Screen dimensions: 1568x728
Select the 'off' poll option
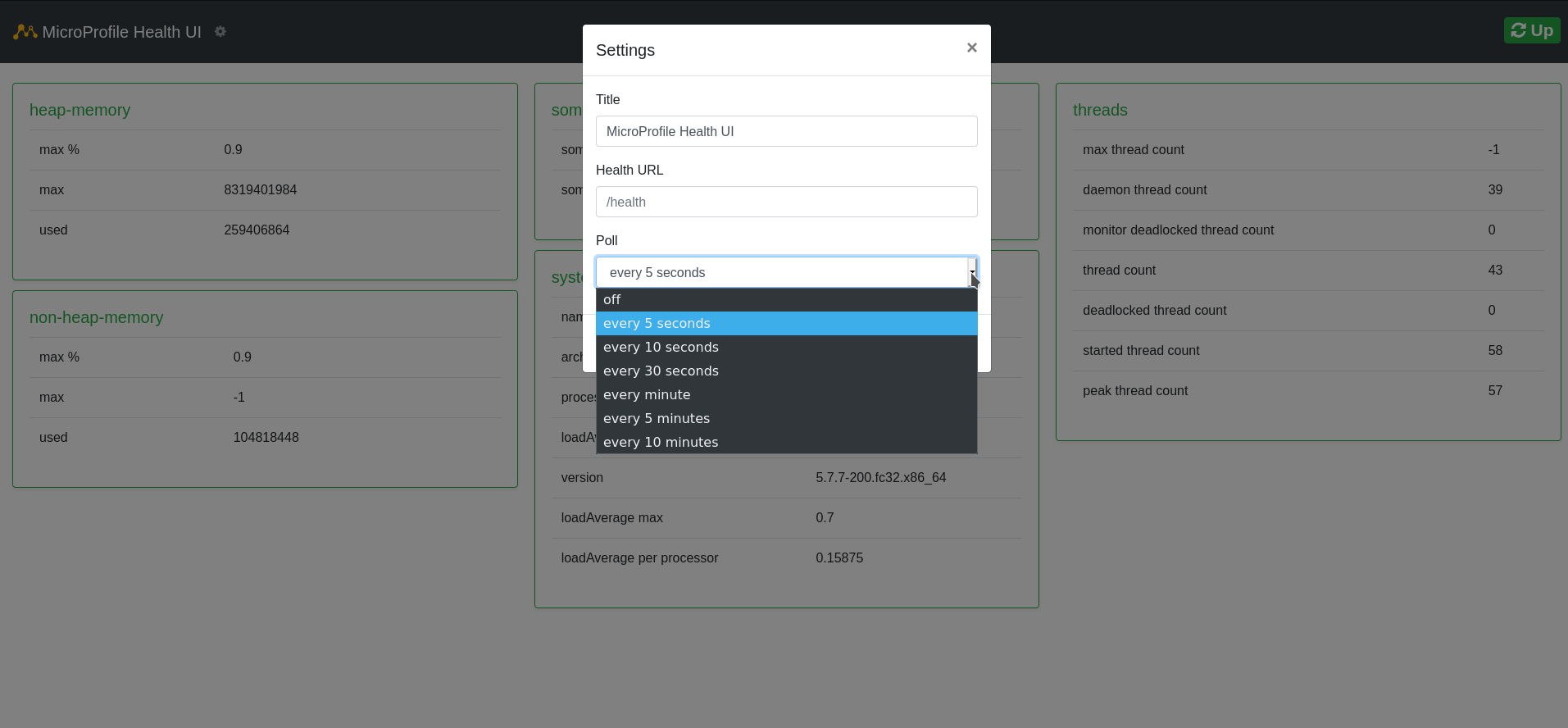click(787, 300)
